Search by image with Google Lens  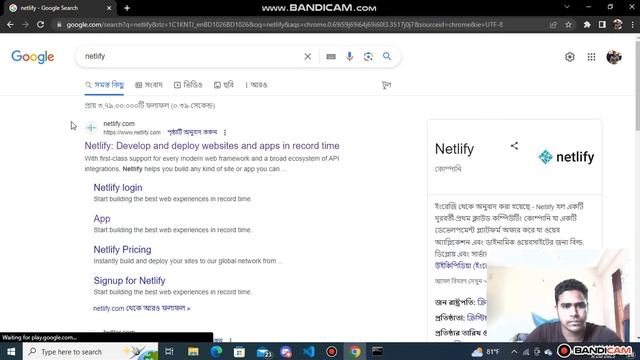pyautogui.click(x=368, y=56)
